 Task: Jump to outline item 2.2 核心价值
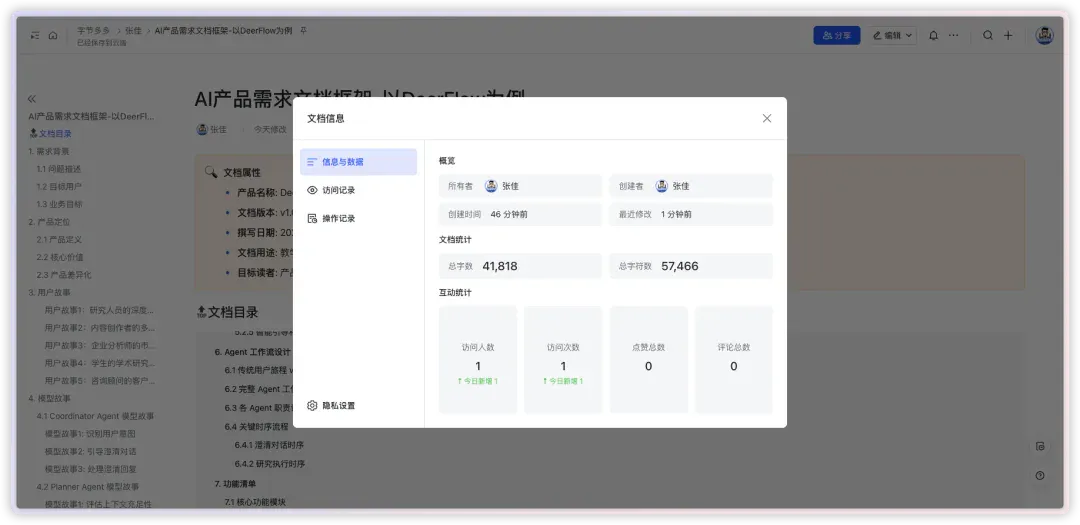[x=59, y=257]
